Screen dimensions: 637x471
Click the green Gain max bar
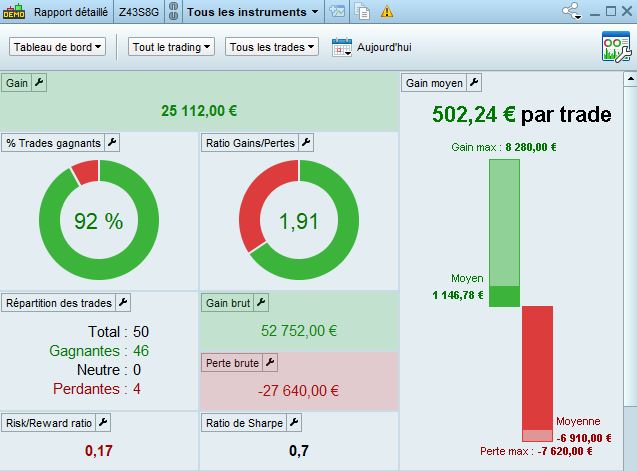coord(504,233)
